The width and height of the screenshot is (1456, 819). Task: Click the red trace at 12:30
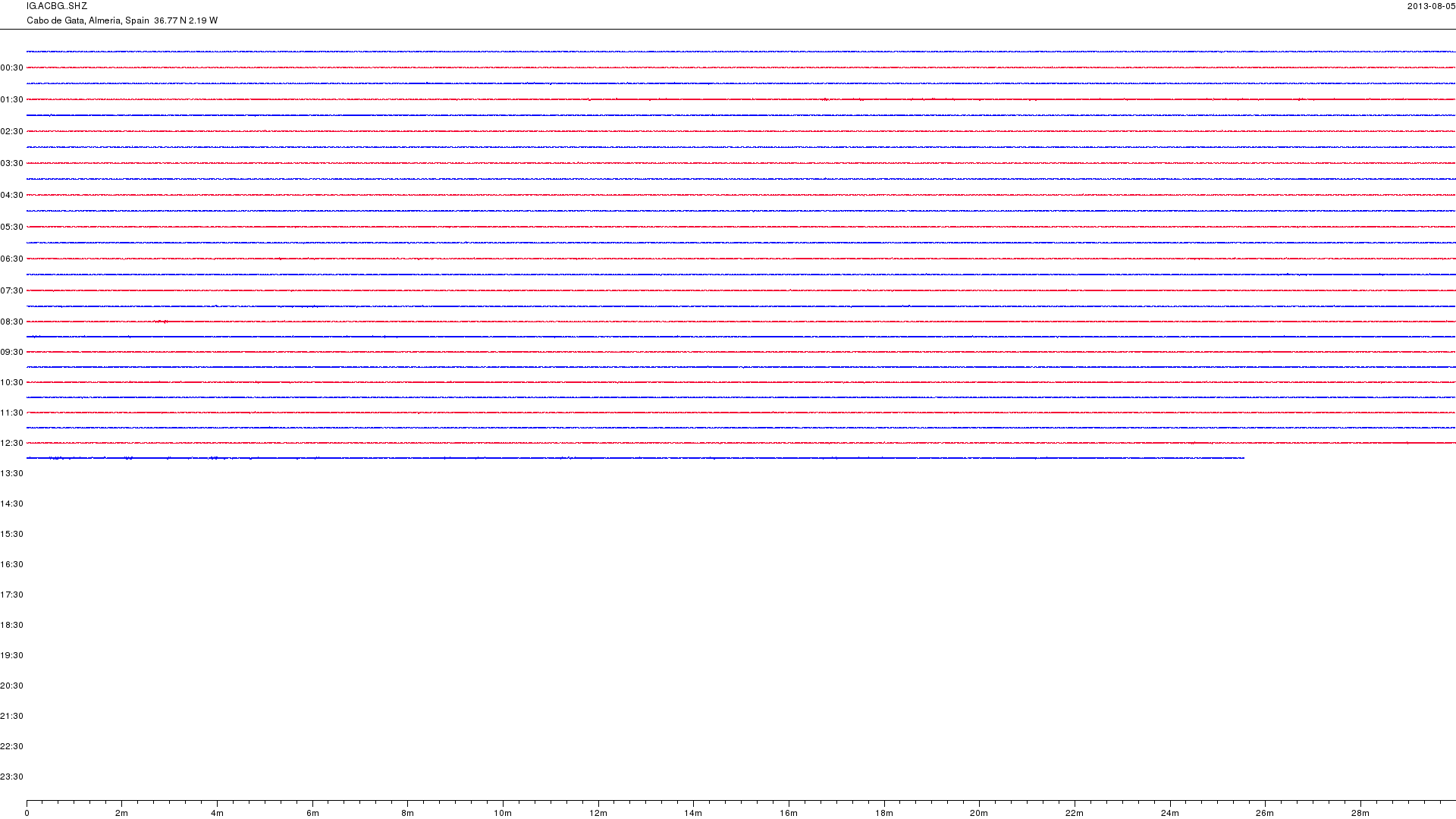coord(741,443)
